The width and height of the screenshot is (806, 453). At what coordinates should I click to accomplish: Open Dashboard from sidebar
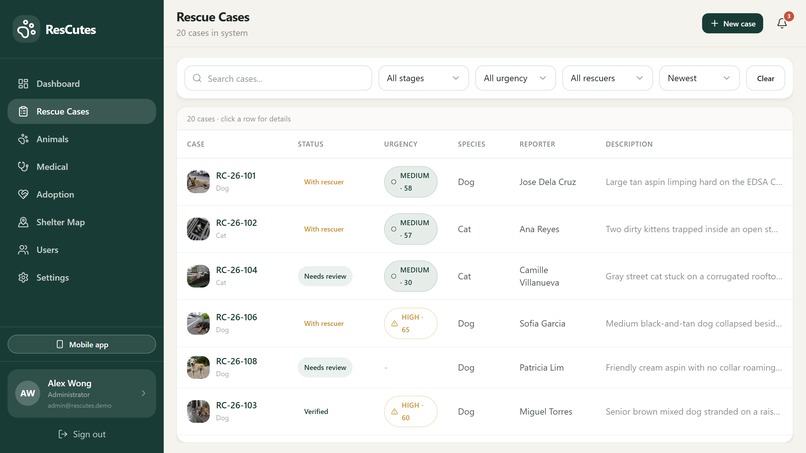[82, 84]
